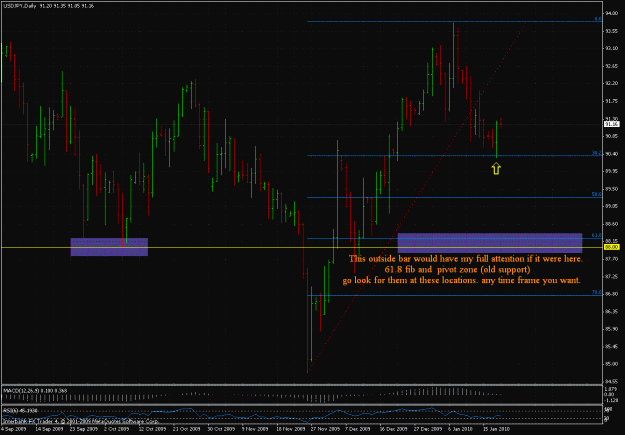Click the 16 Dec 2009 date label
Image resolution: width=625 pixels, height=435 pixels.
tap(393, 429)
